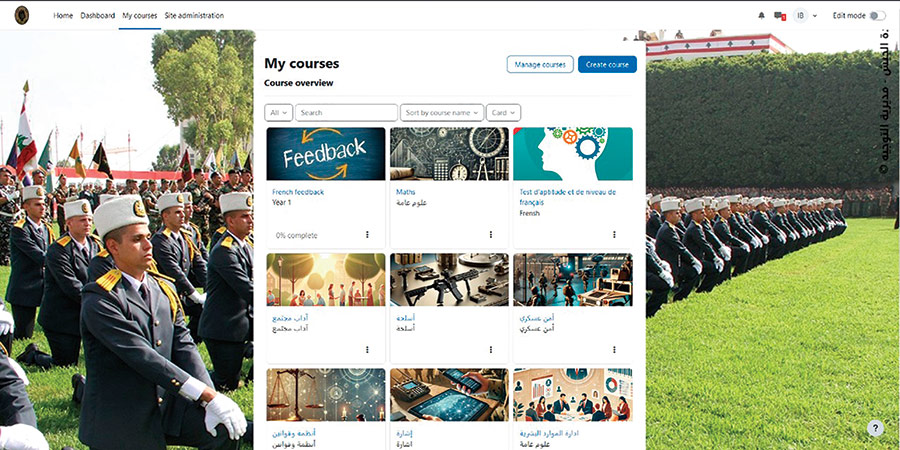Open three-dot menu on آداب مجتمع card
900x450 pixels.
[x=367, y=350]
